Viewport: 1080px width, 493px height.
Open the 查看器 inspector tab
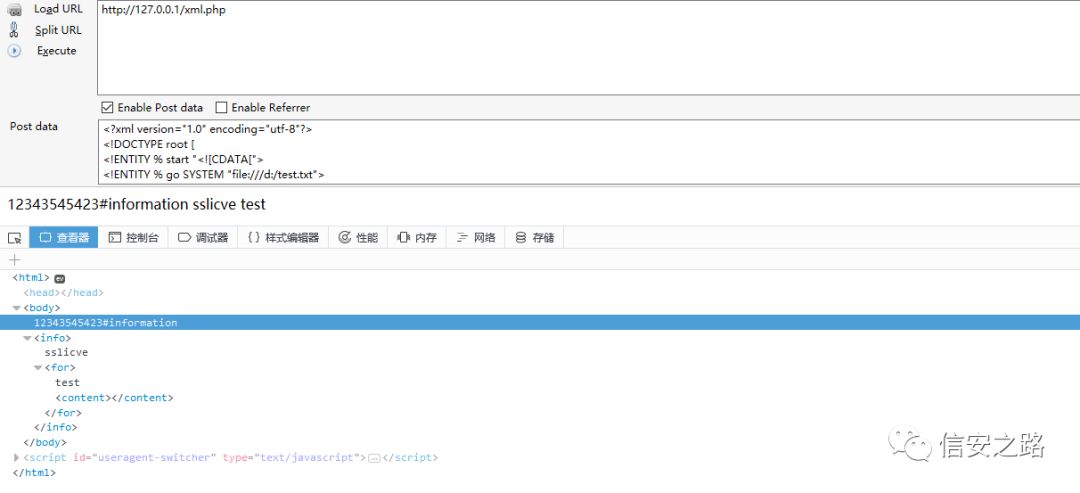click(x=64, y=238)
